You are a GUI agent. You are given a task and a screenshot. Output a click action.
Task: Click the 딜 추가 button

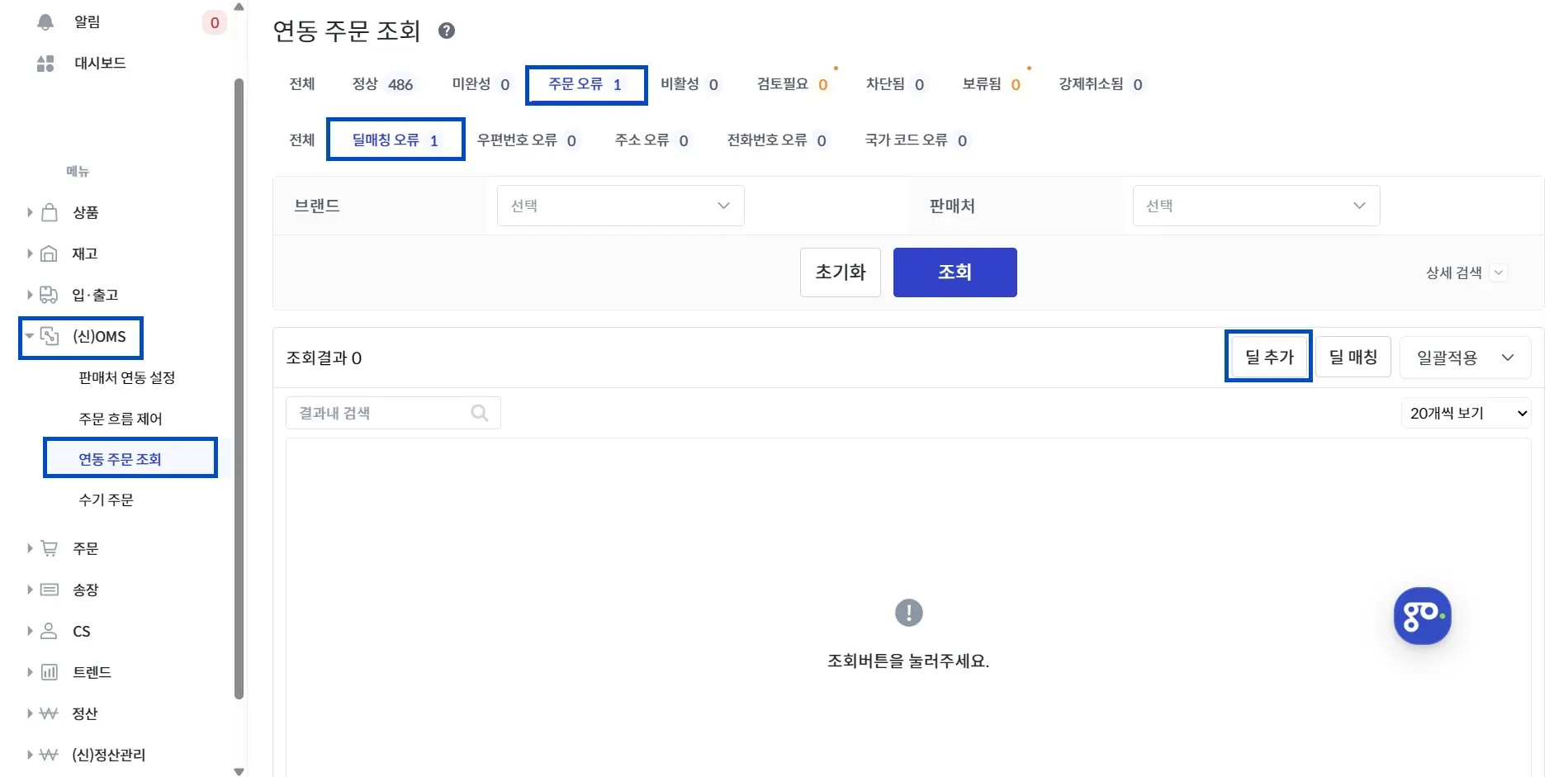click(x=1269, y=357)
